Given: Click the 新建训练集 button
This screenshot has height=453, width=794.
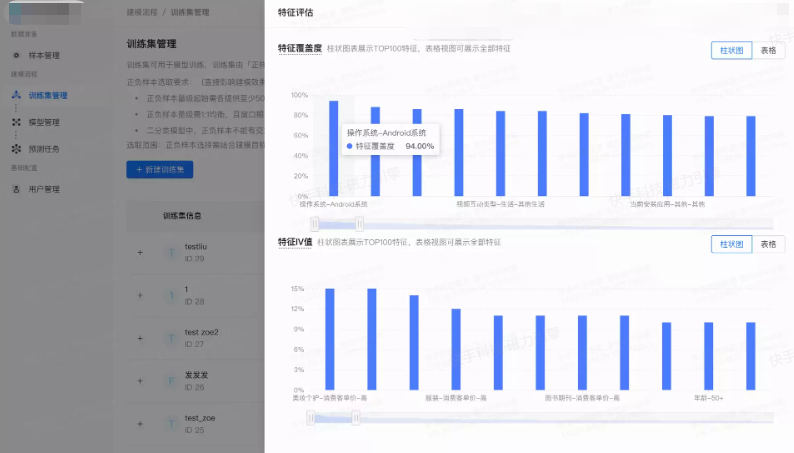Looking at the screenshot, I should 160,170.
